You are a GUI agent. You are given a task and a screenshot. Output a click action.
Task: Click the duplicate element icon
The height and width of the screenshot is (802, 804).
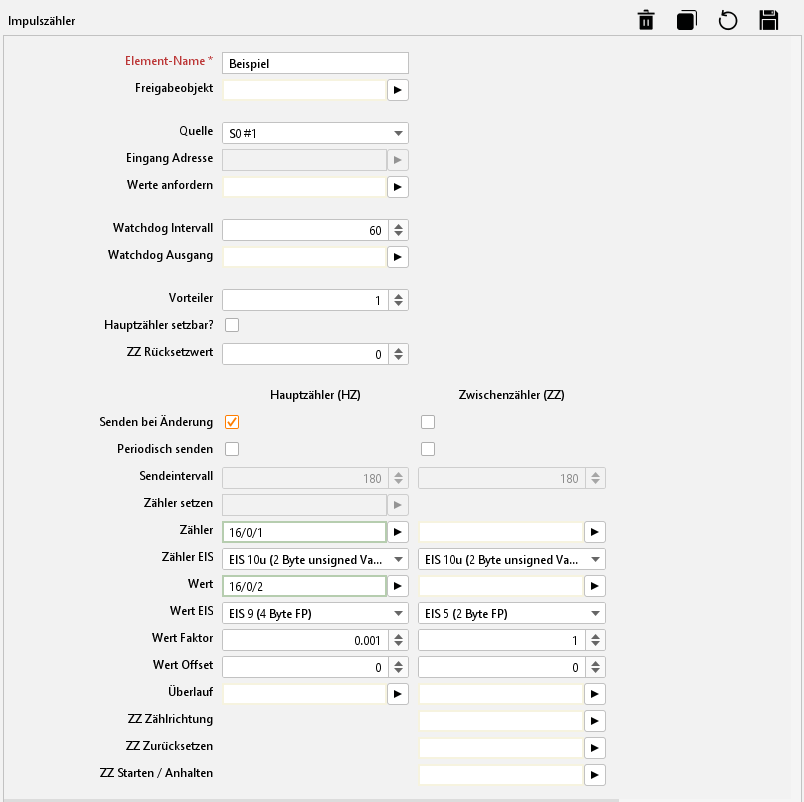(x=686, y=20)
